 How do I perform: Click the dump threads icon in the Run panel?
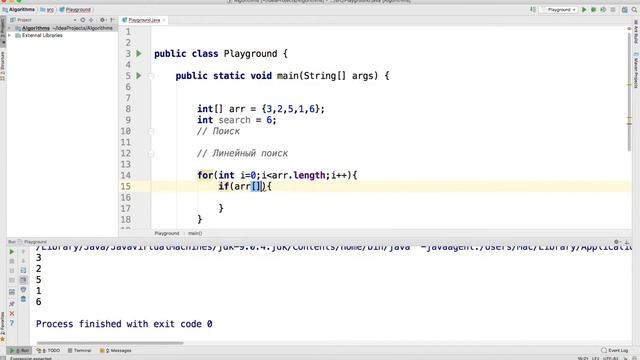12,280
